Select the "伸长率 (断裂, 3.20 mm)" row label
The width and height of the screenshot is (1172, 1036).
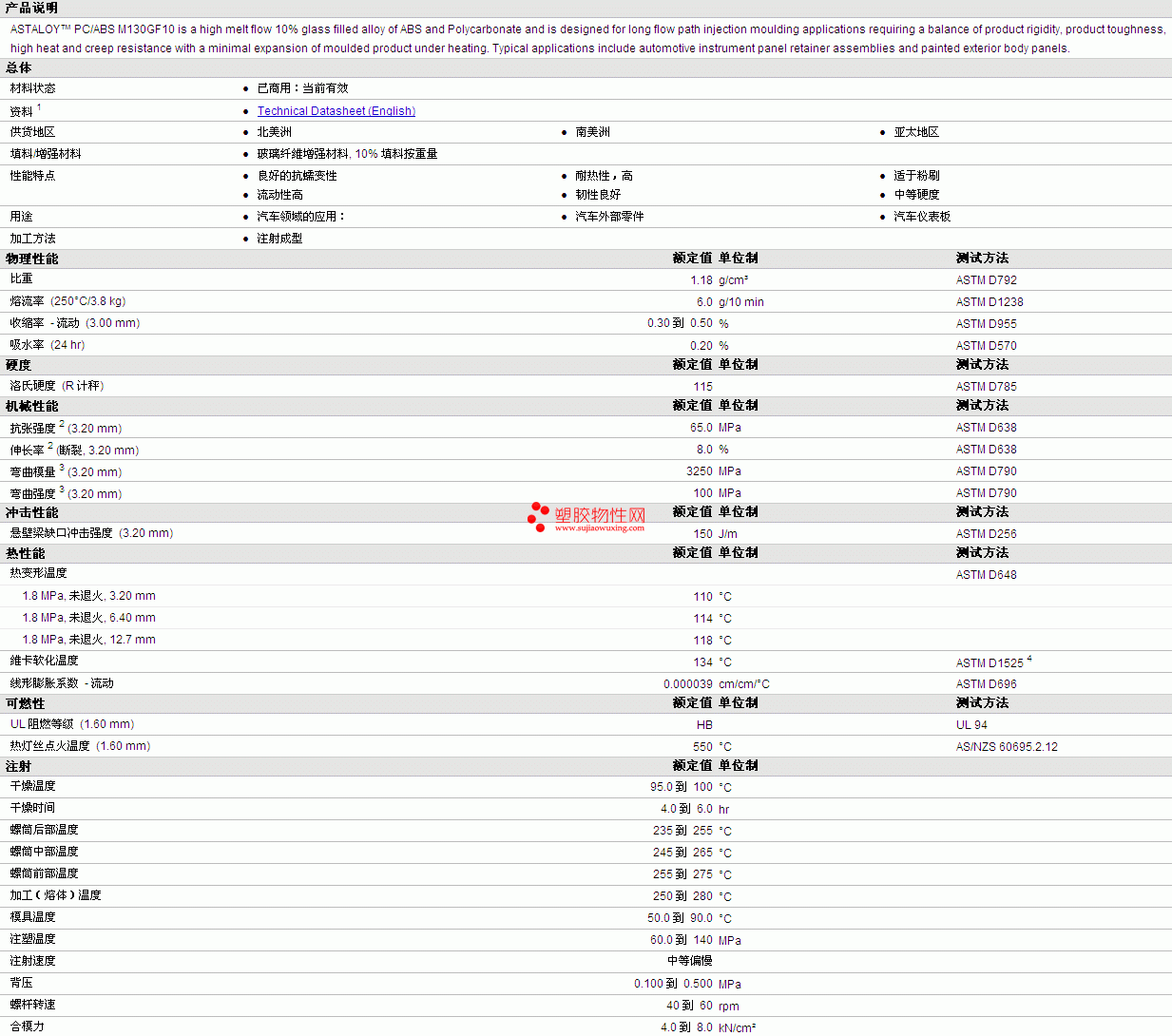click(x=74, y=450)
